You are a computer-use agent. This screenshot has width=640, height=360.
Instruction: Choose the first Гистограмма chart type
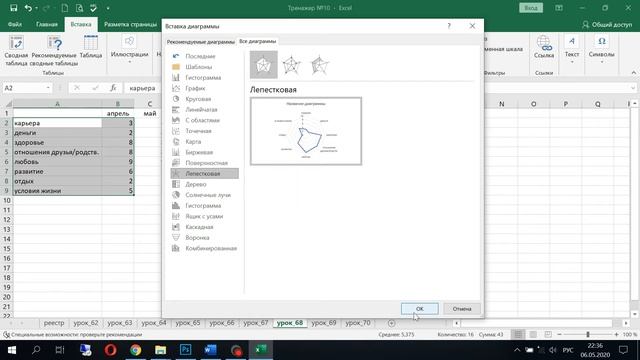(204, 78)
